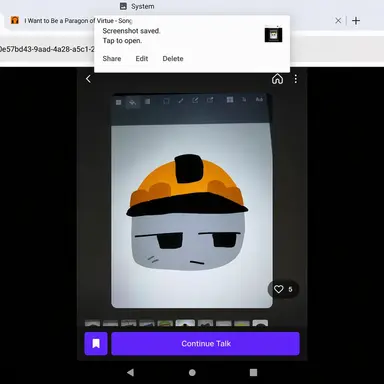Click the Continue Talk button
384x384 pixels.
click(x=206, y=344)
